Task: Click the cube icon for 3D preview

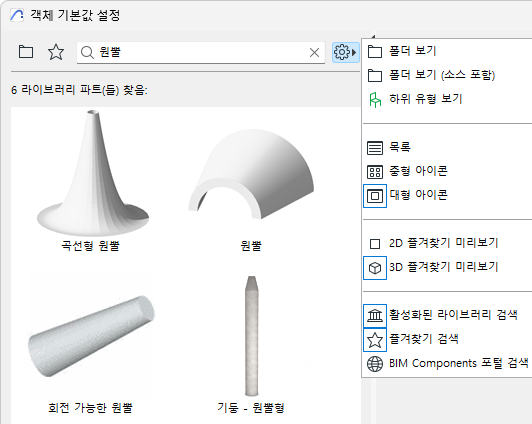Action: 375,268
